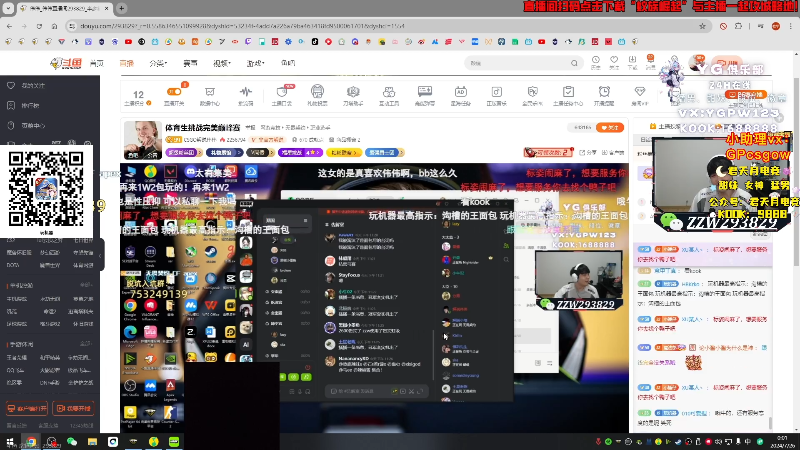Open the music note tool icon
This screenshot has height=450, width=800.
pyautogui.click(x=496, y=95)
